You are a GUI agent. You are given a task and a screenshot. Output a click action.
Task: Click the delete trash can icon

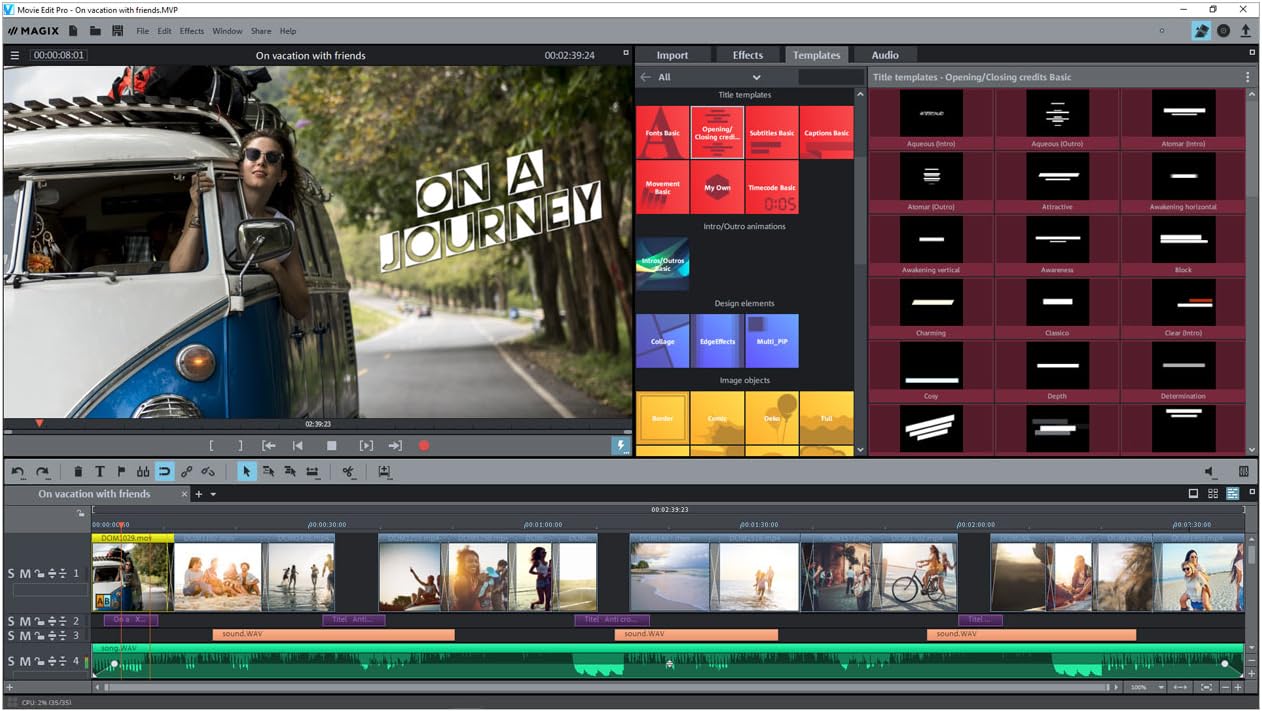pos(78,471)
